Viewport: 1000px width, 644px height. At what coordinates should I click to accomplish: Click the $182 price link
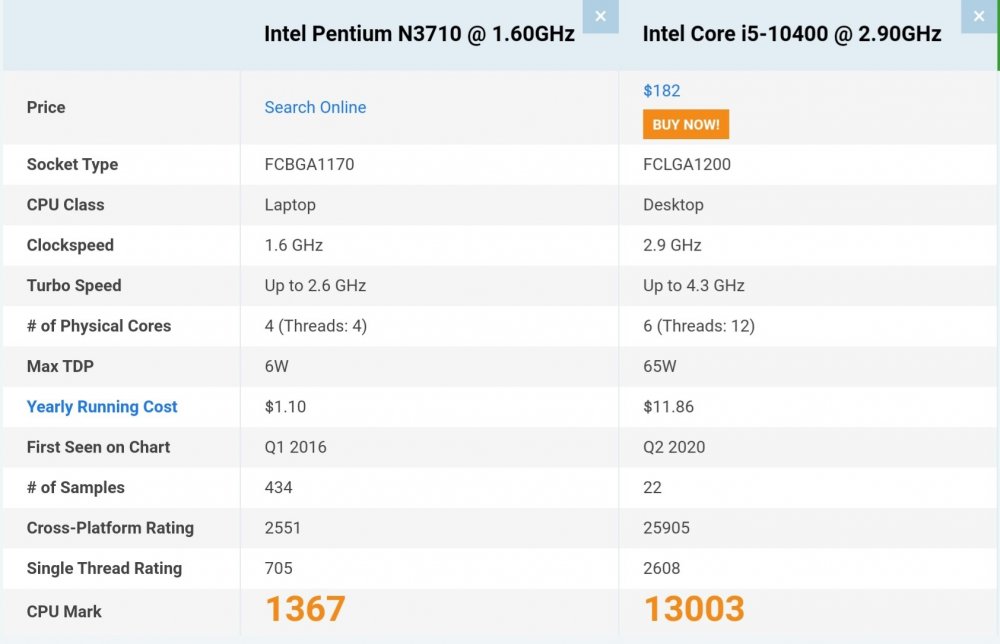point(661,91)
